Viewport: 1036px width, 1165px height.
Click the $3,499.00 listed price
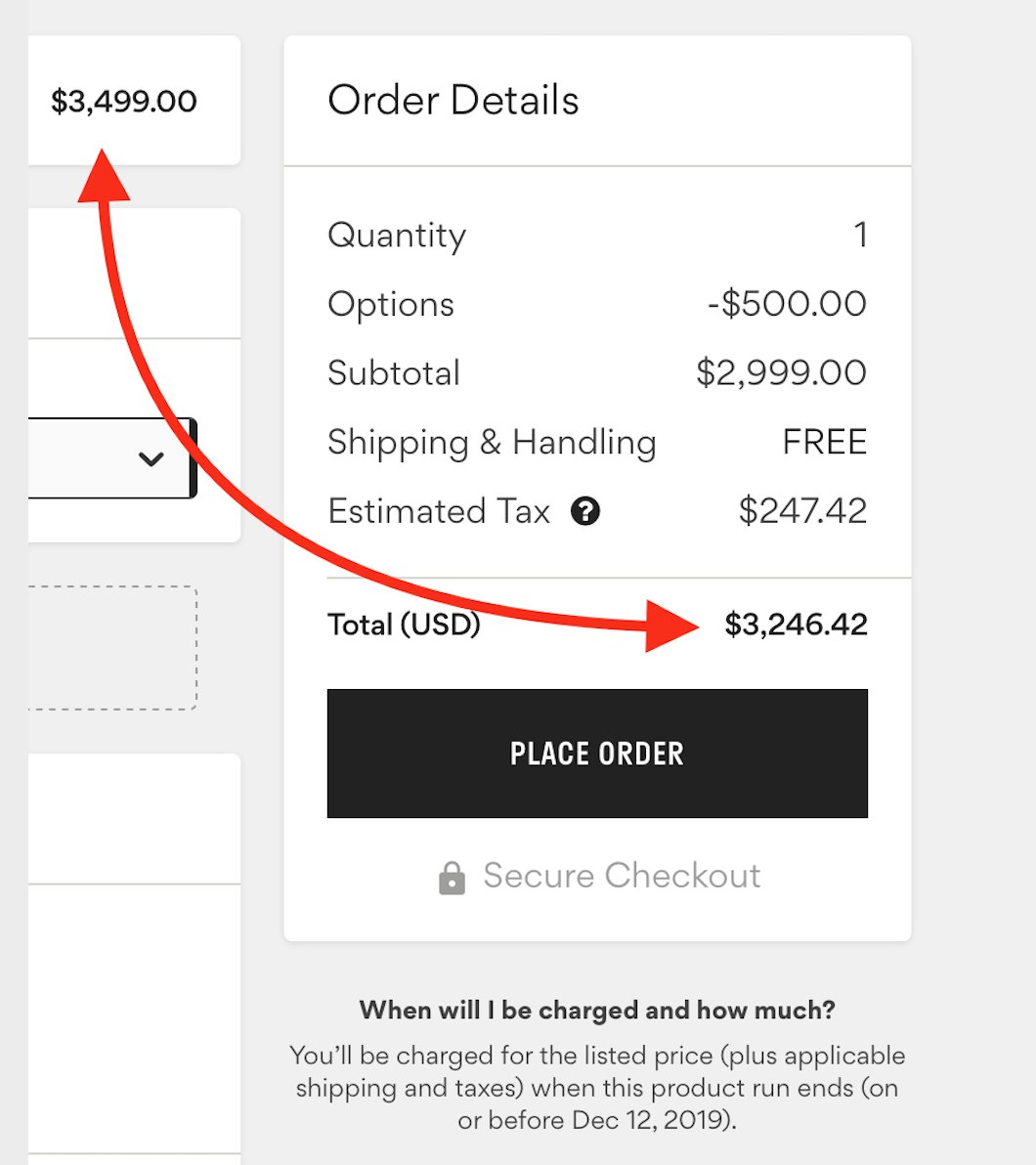point(124,102)
